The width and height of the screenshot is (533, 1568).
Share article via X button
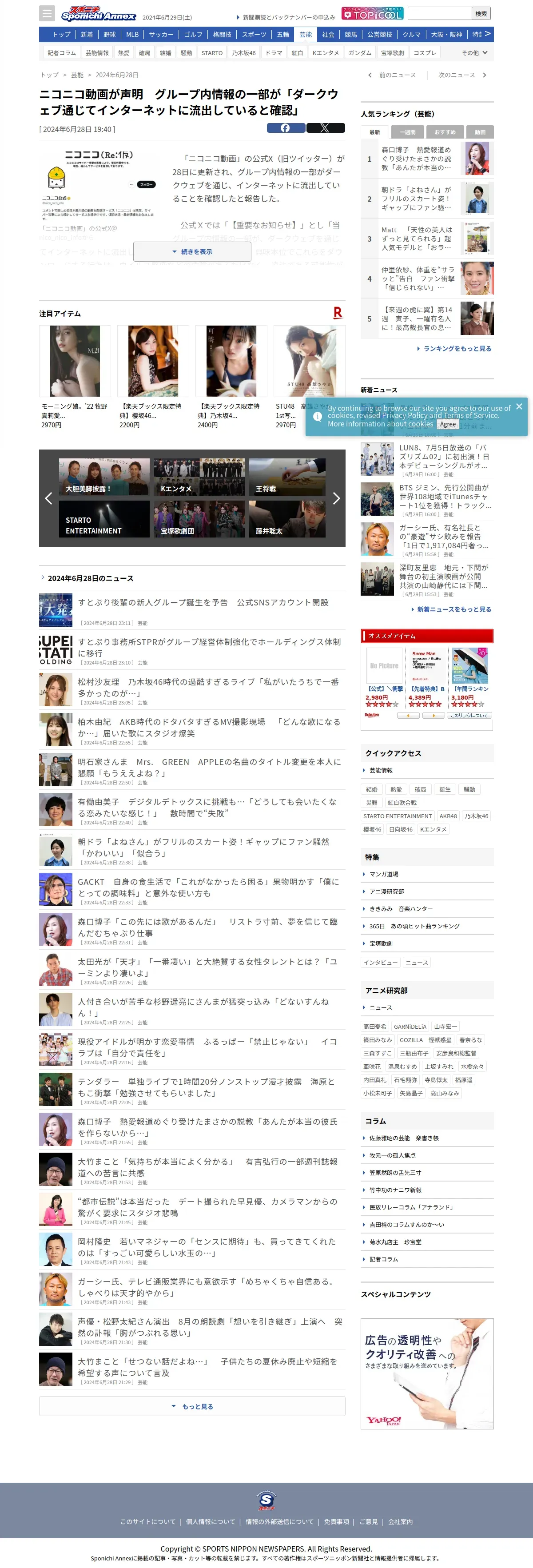click(326, 128)
